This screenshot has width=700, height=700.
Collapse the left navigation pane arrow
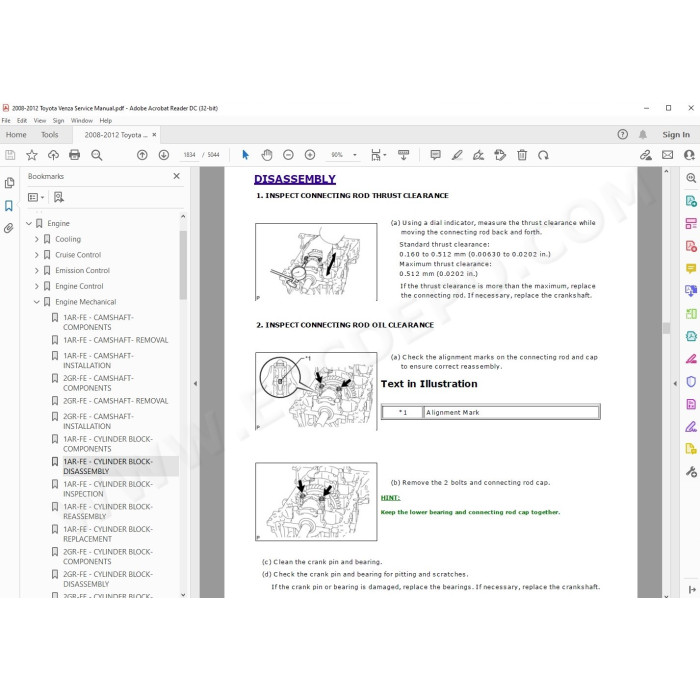tap(195, 383)
